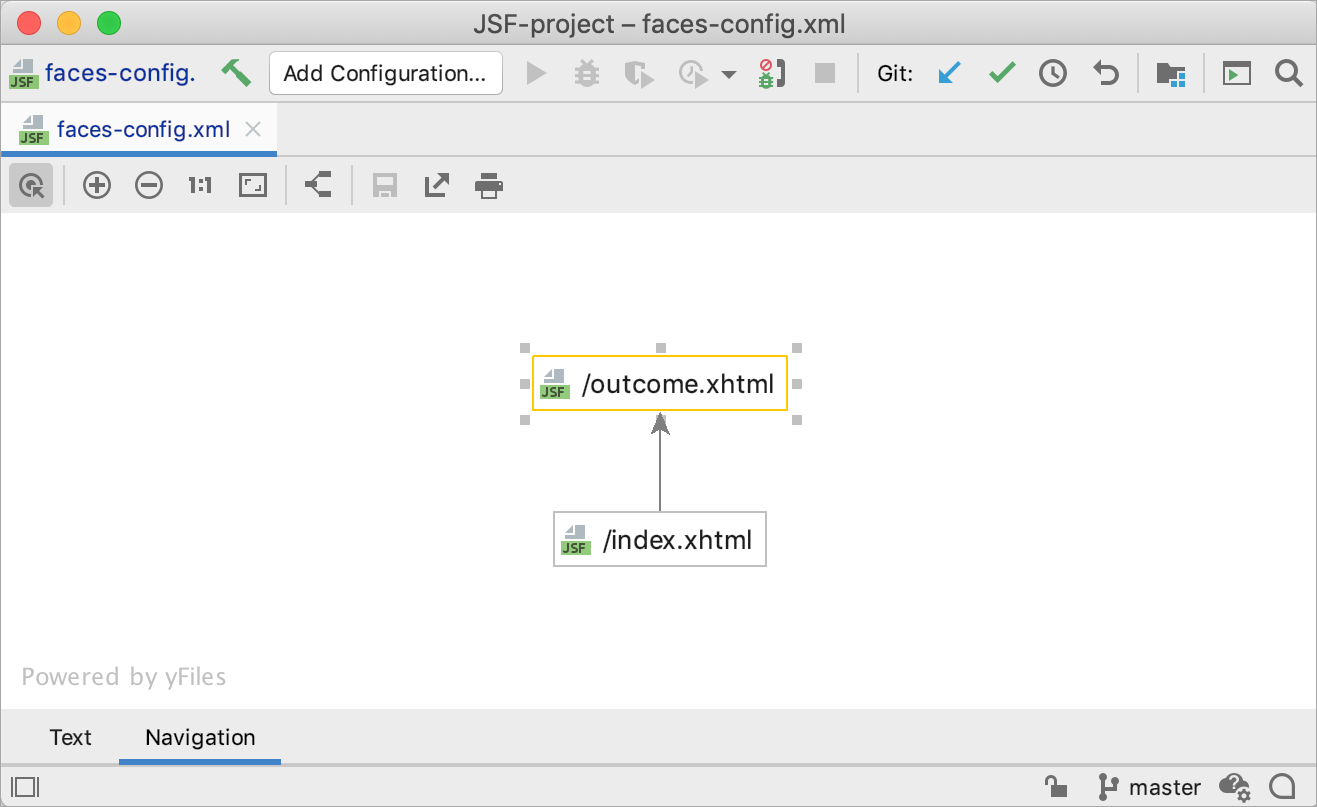
Task: Apply the diagram layout icon
Action: pos(318,185)
